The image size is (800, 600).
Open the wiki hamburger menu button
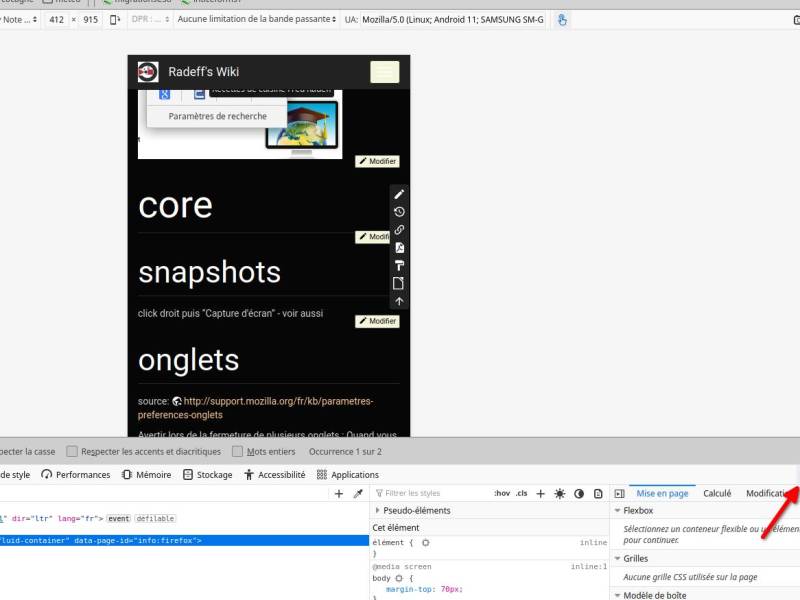pos(385,72)
